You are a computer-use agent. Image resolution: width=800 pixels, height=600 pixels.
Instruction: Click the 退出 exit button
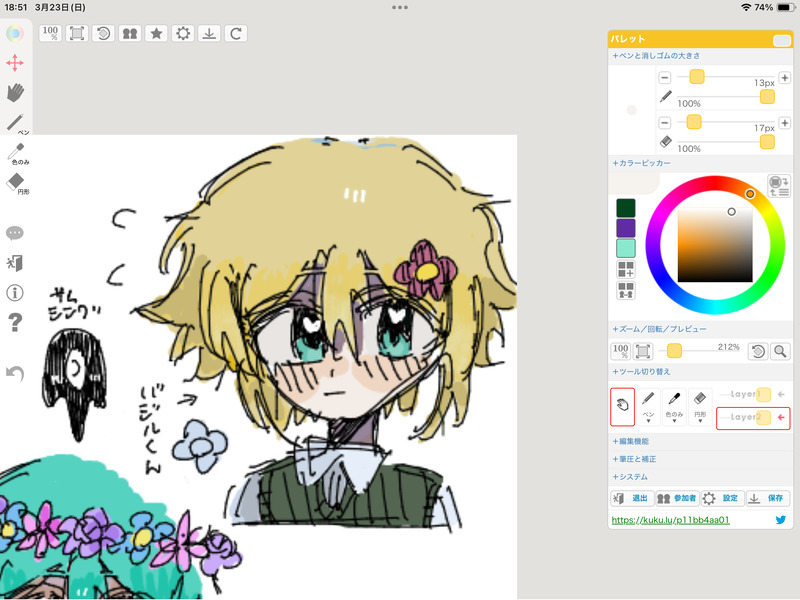coord(632,498)
